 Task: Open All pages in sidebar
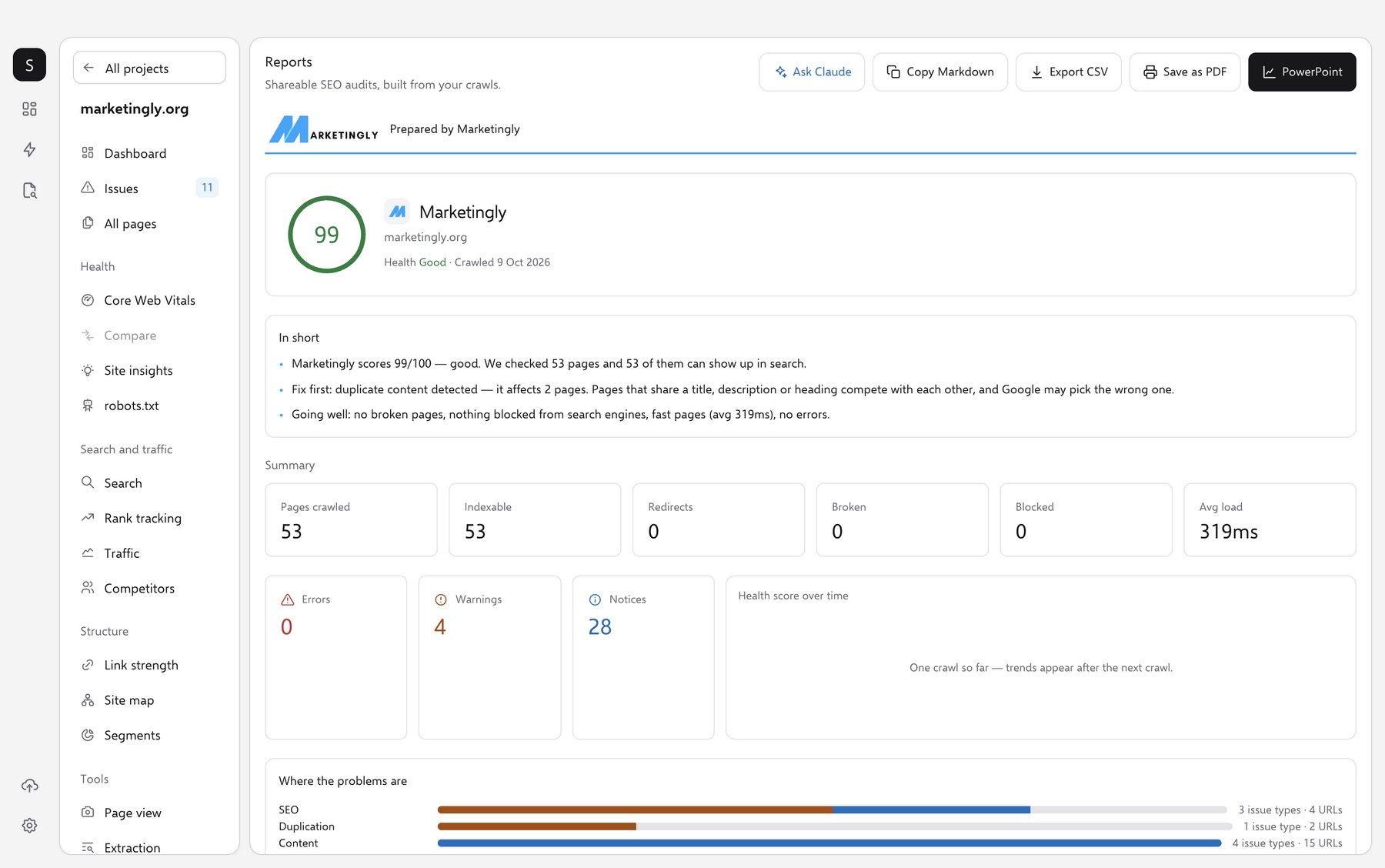pos(149,223)
